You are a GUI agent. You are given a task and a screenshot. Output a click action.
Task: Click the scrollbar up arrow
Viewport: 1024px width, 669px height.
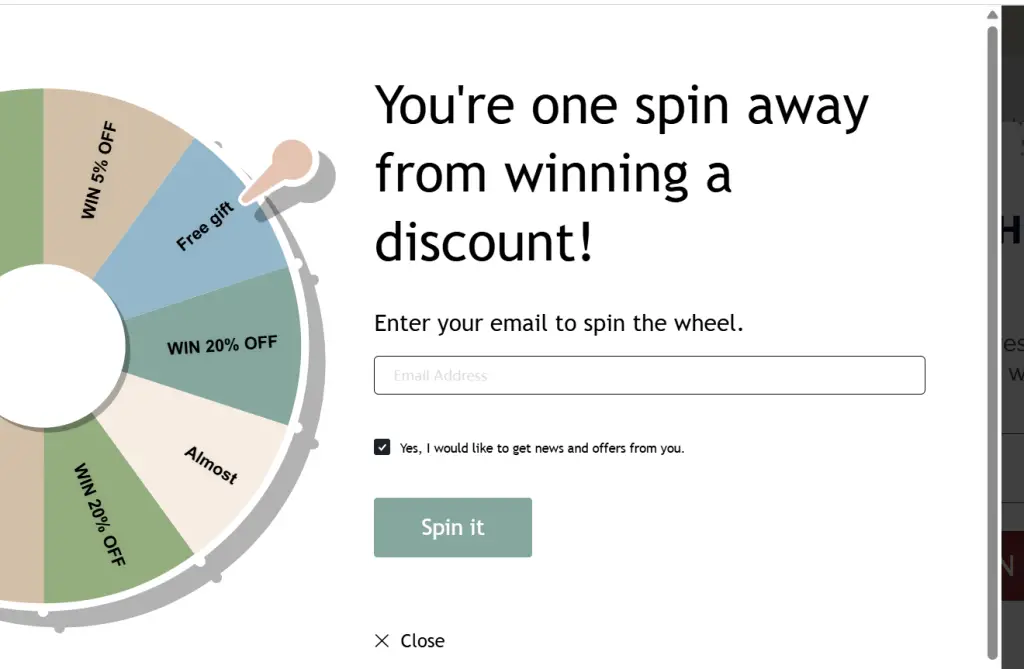992,15
